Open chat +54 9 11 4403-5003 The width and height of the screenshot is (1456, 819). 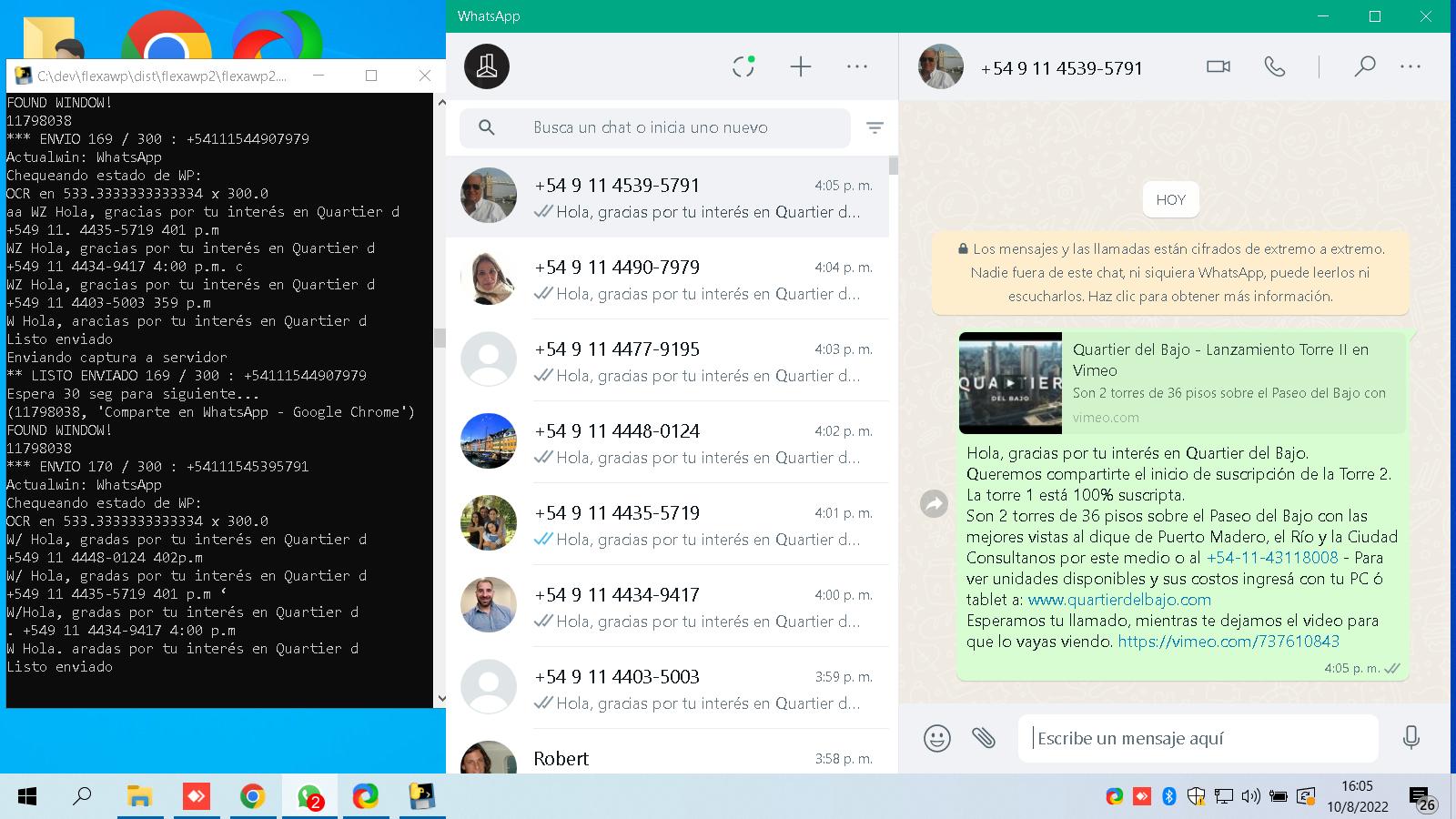pyautogui.click(x=667, y=687)
